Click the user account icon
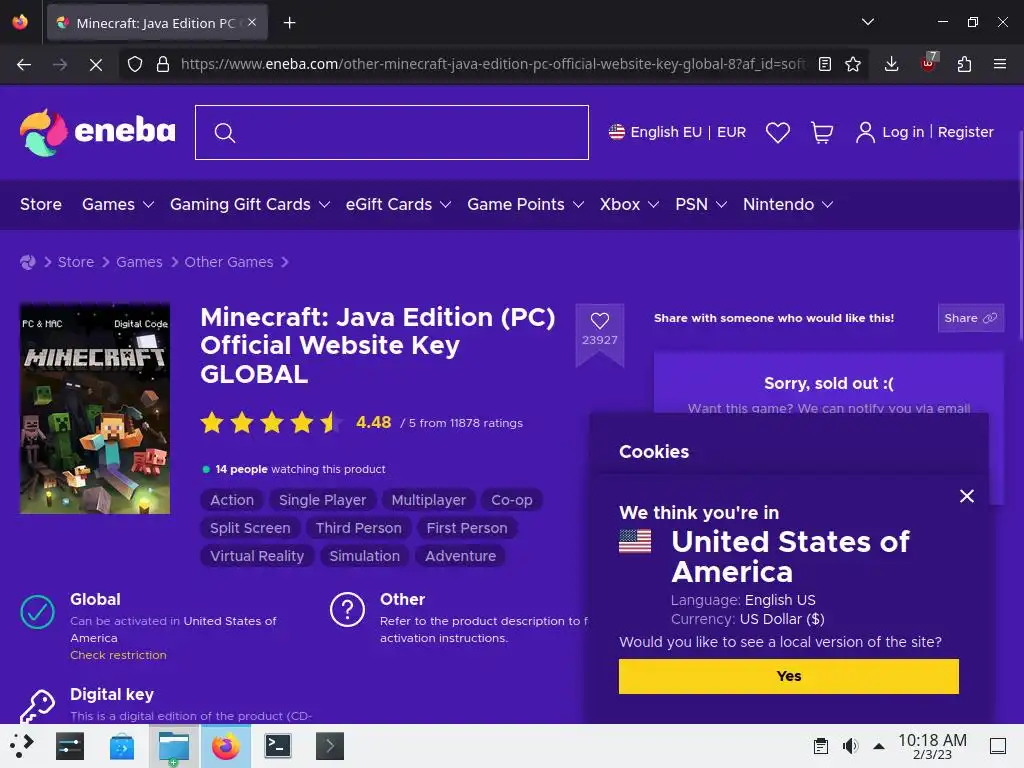1024x768 pixels. point(865,132)
